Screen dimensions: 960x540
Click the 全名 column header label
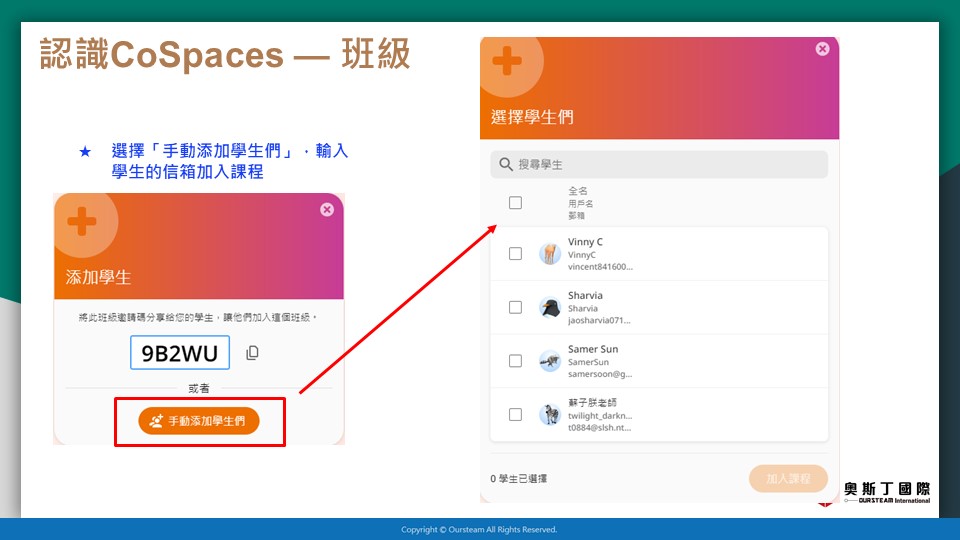[x=577, y=191]
